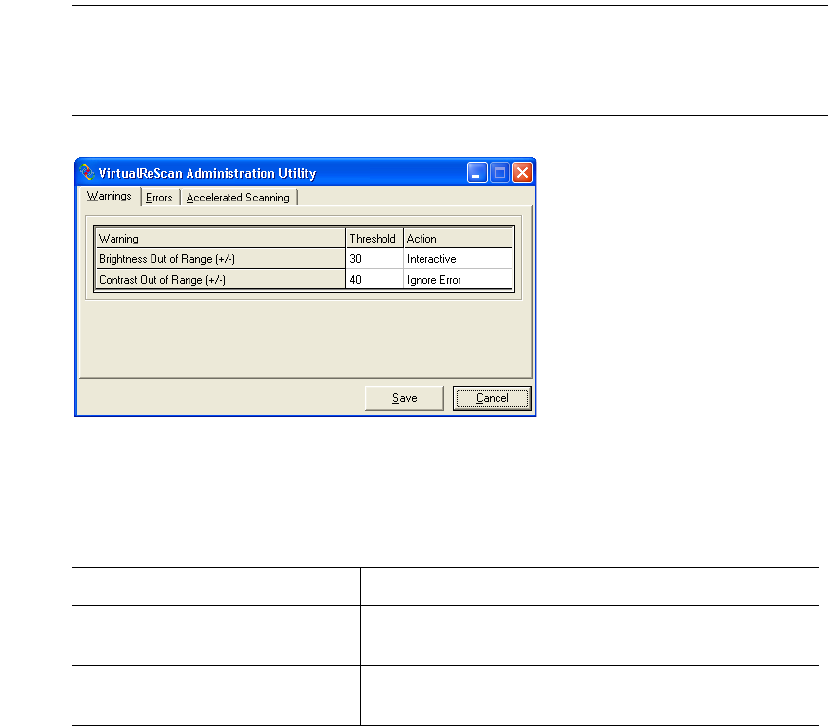Click the Action column header
Image resolution: width=828 pixels, height=726 pixels.
click(458, 238)
